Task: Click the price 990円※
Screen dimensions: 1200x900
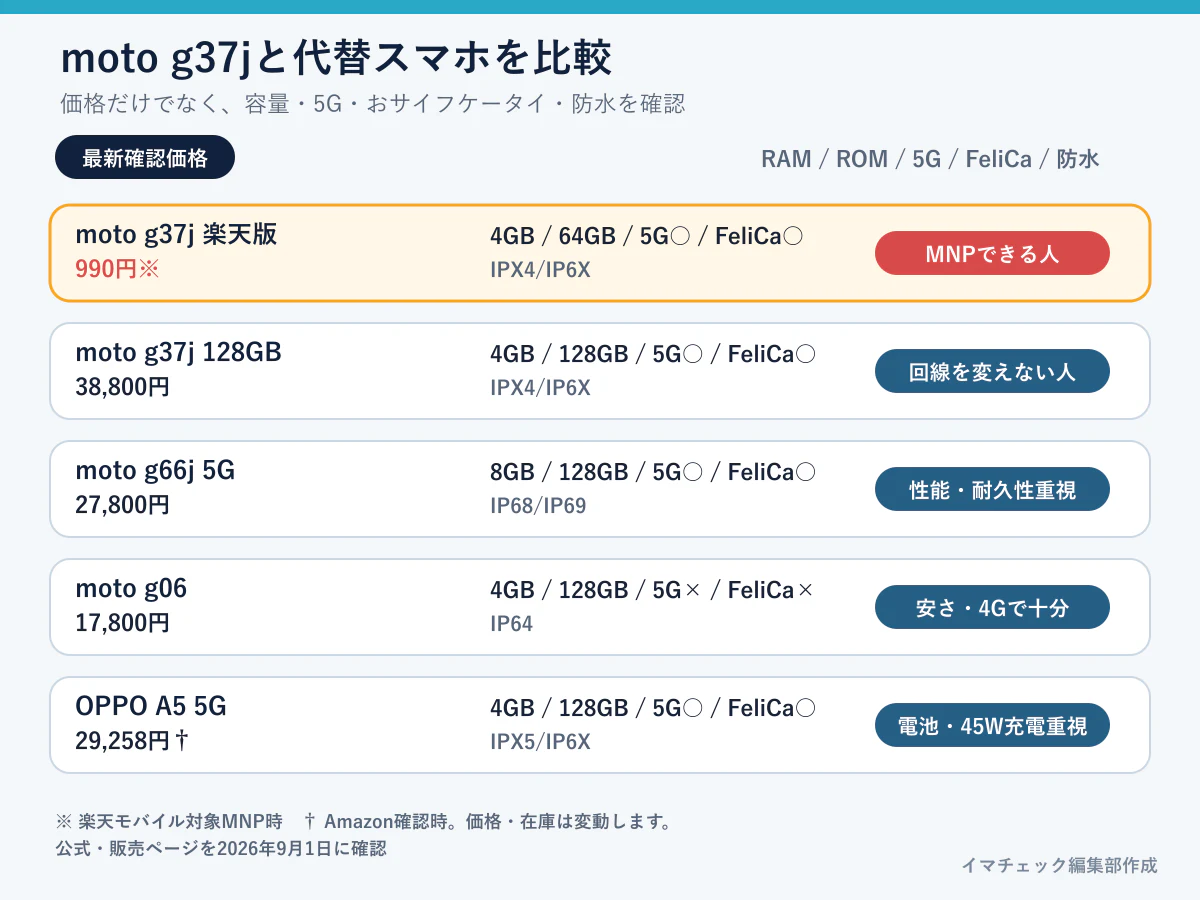Action: pos(118,269)
